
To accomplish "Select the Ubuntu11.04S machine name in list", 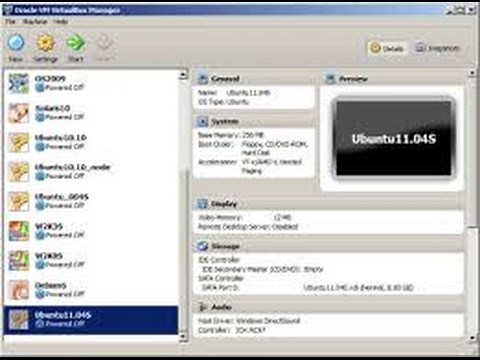I will [63, 315].
